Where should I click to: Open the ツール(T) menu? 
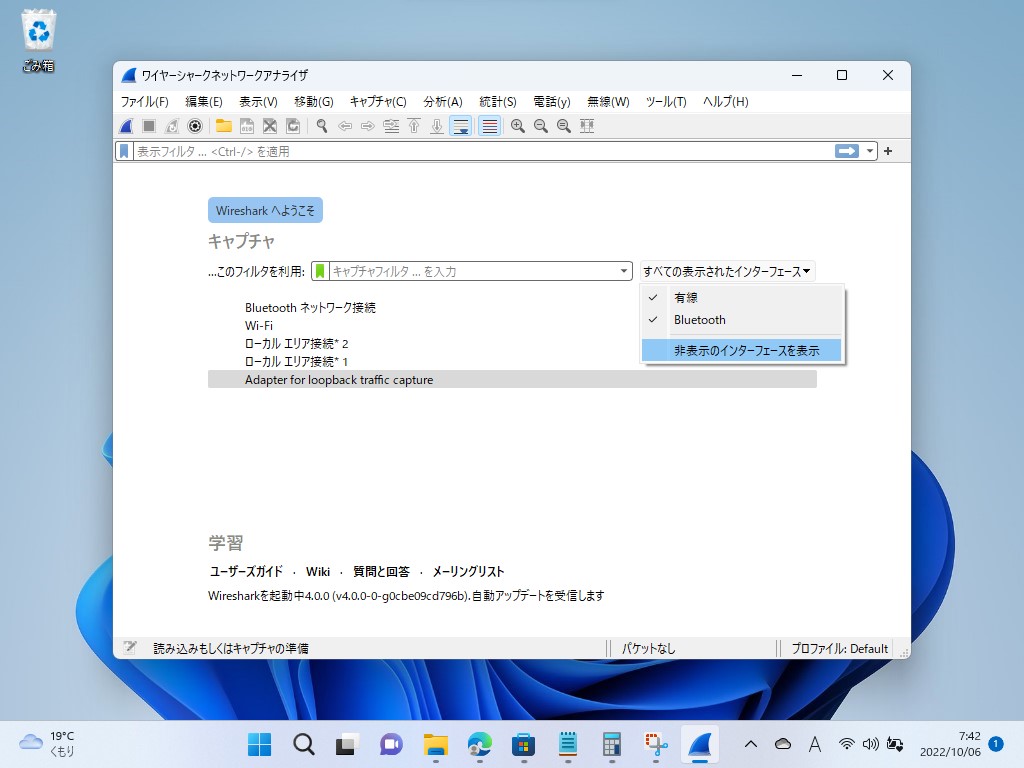pos(666,102)
